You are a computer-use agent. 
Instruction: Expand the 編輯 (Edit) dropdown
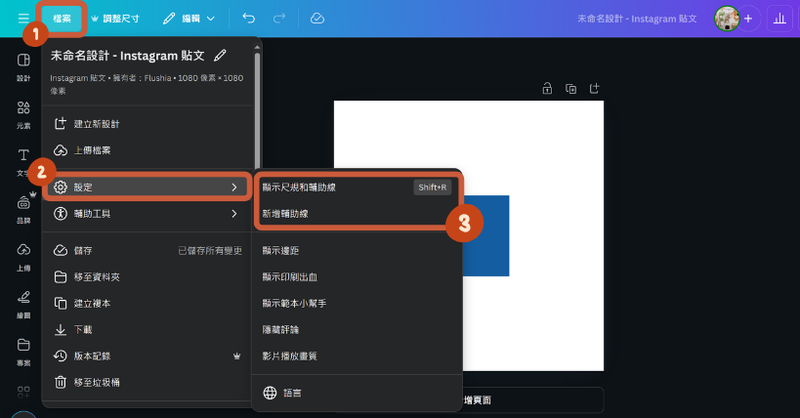[x=189, y=18]
